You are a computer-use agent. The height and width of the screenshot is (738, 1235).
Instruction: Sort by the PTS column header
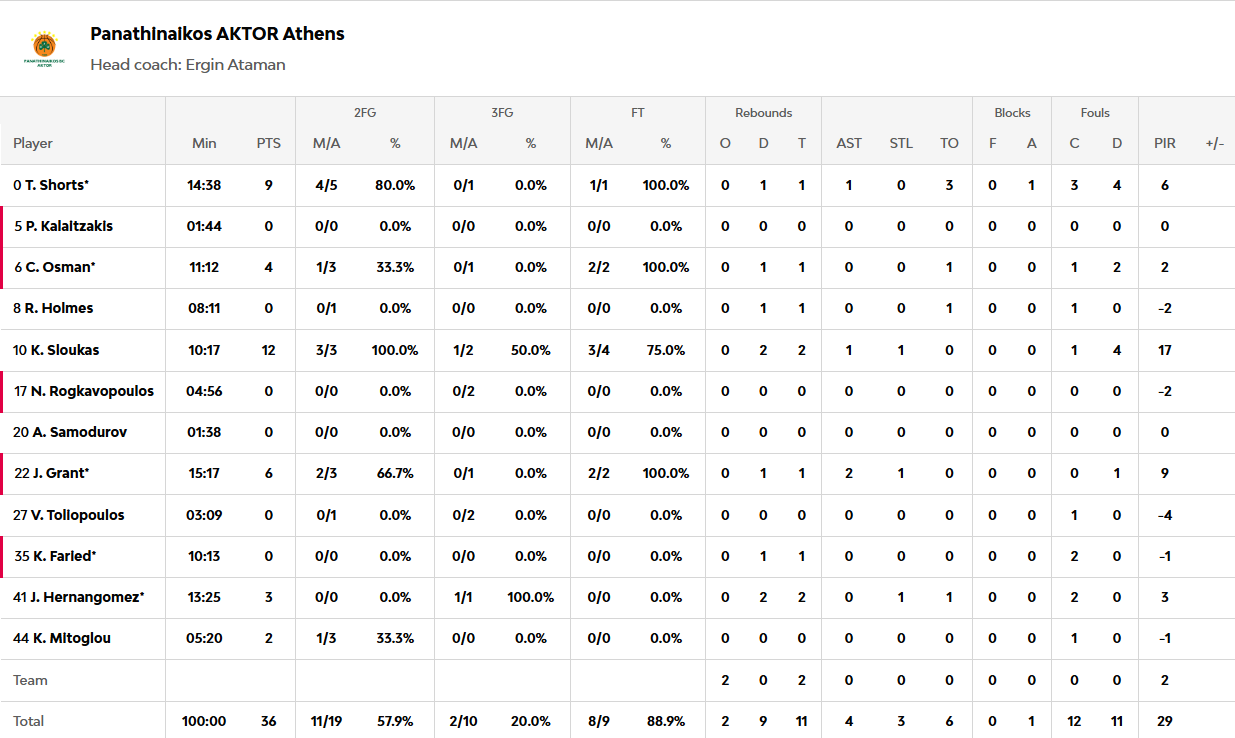point(268,143)
